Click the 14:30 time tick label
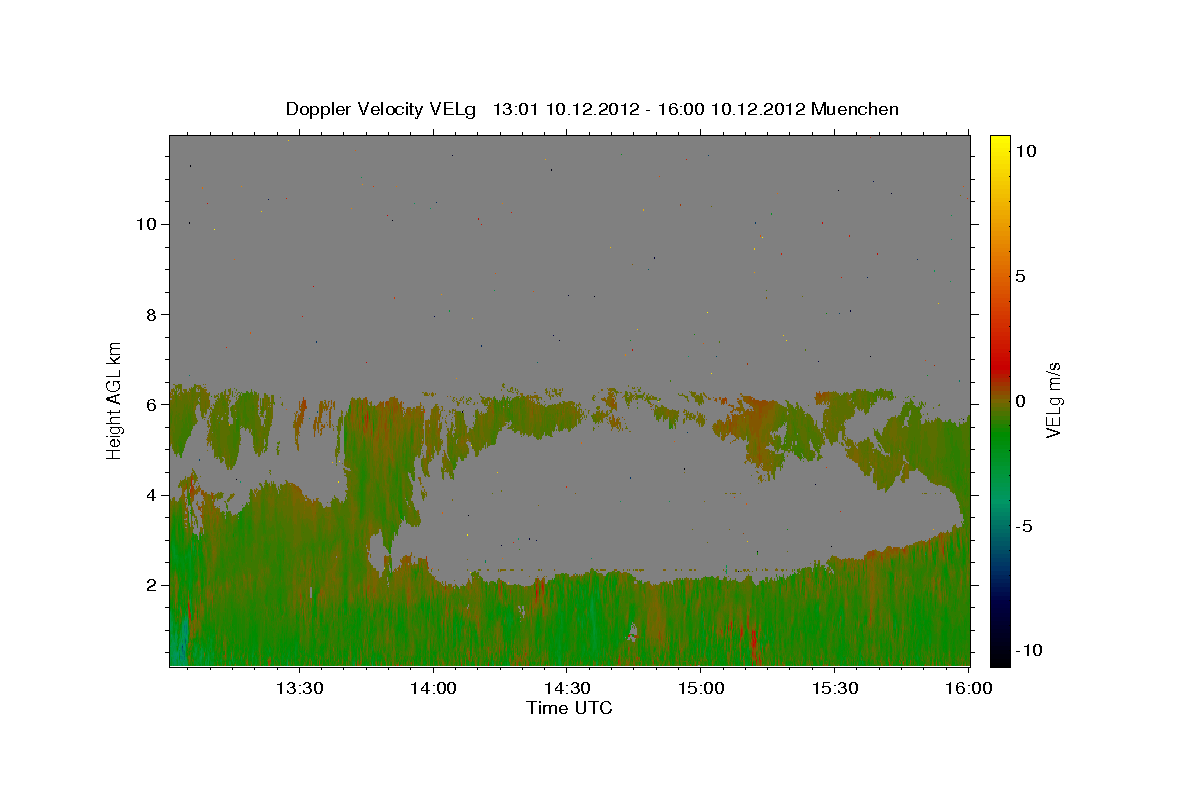Viewport: 1200px width, 800px height. pos(566,689)
